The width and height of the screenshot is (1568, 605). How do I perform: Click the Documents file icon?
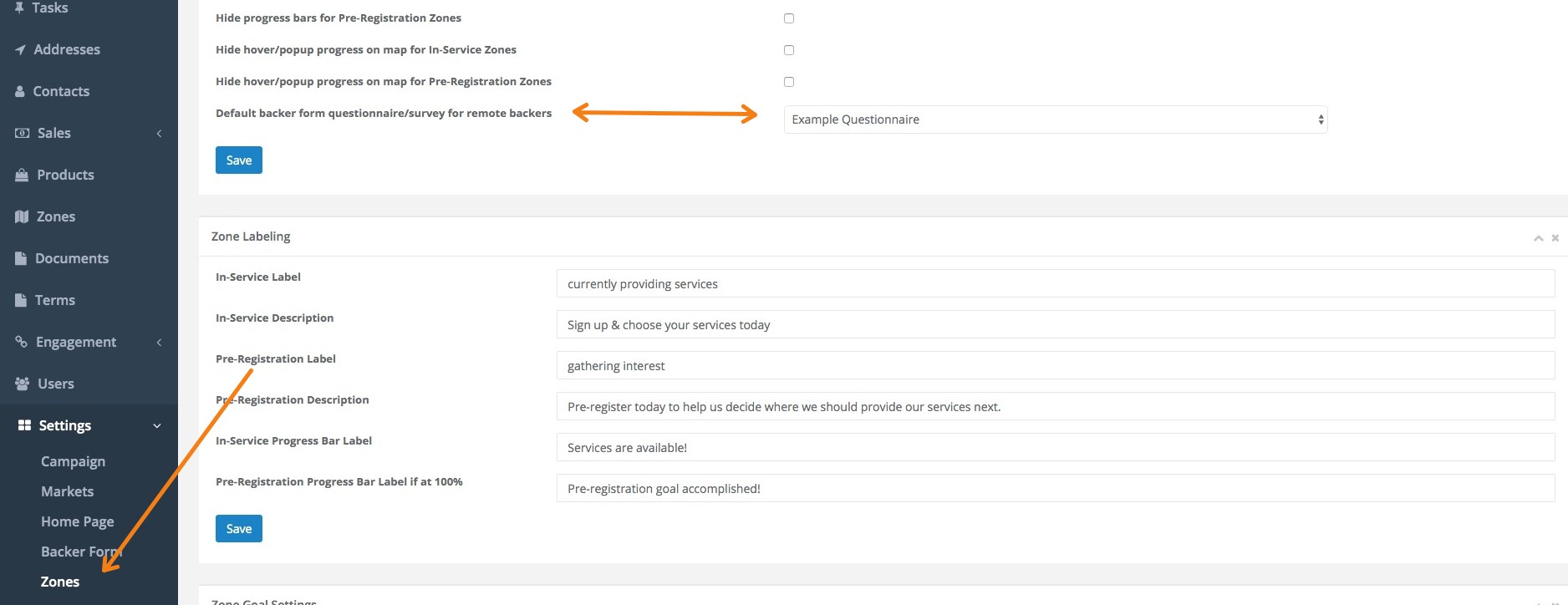21,258
